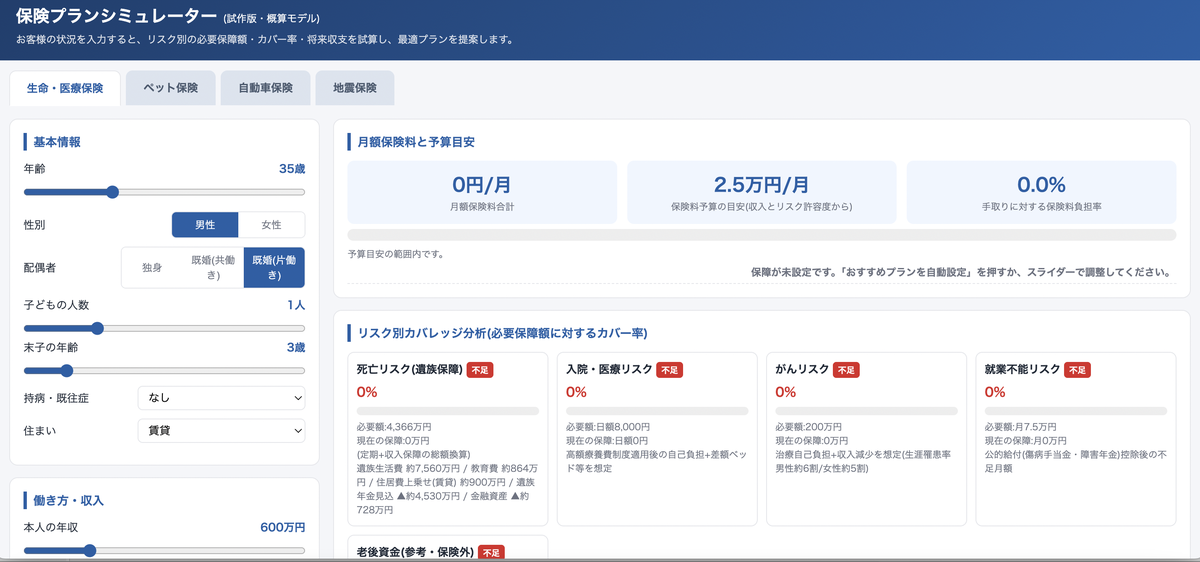Viewport: 1200px width, 562px height.
Task: Click the 入院・医療リスク card title
Action: (x=609, y=370)
